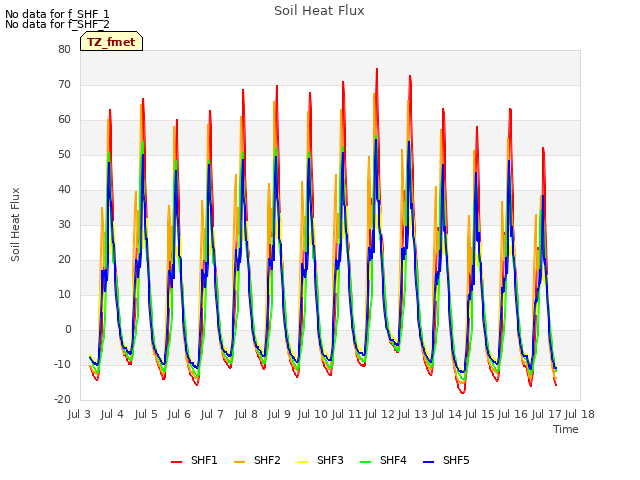Click the 80 y-axis tick label
640x480 pixels.
pos(64,49)
